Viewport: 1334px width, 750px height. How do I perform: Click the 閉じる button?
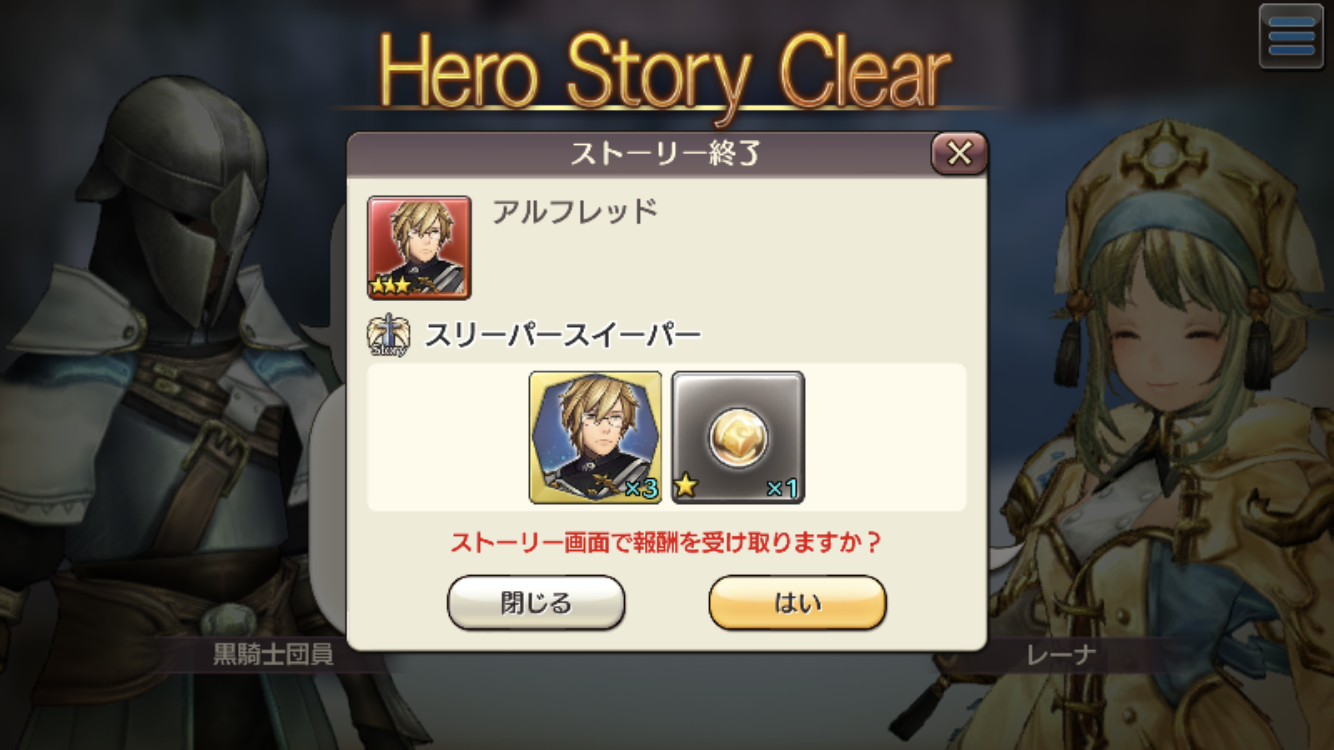click(536, 603)
